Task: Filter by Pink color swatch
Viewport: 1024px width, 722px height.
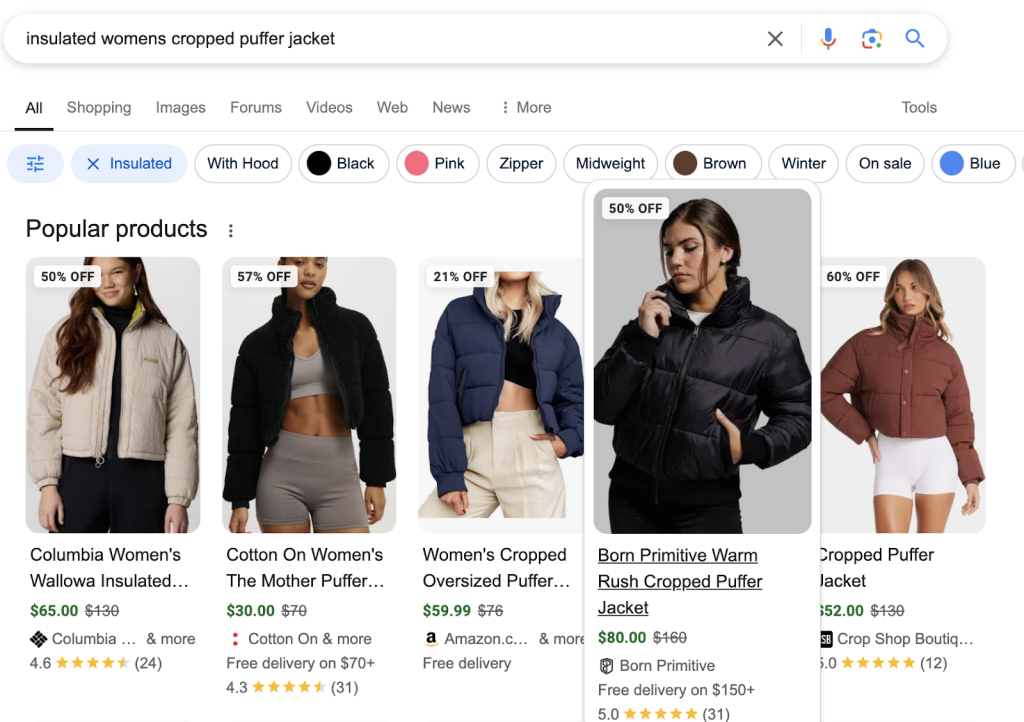Action: (x=438, y=164)
